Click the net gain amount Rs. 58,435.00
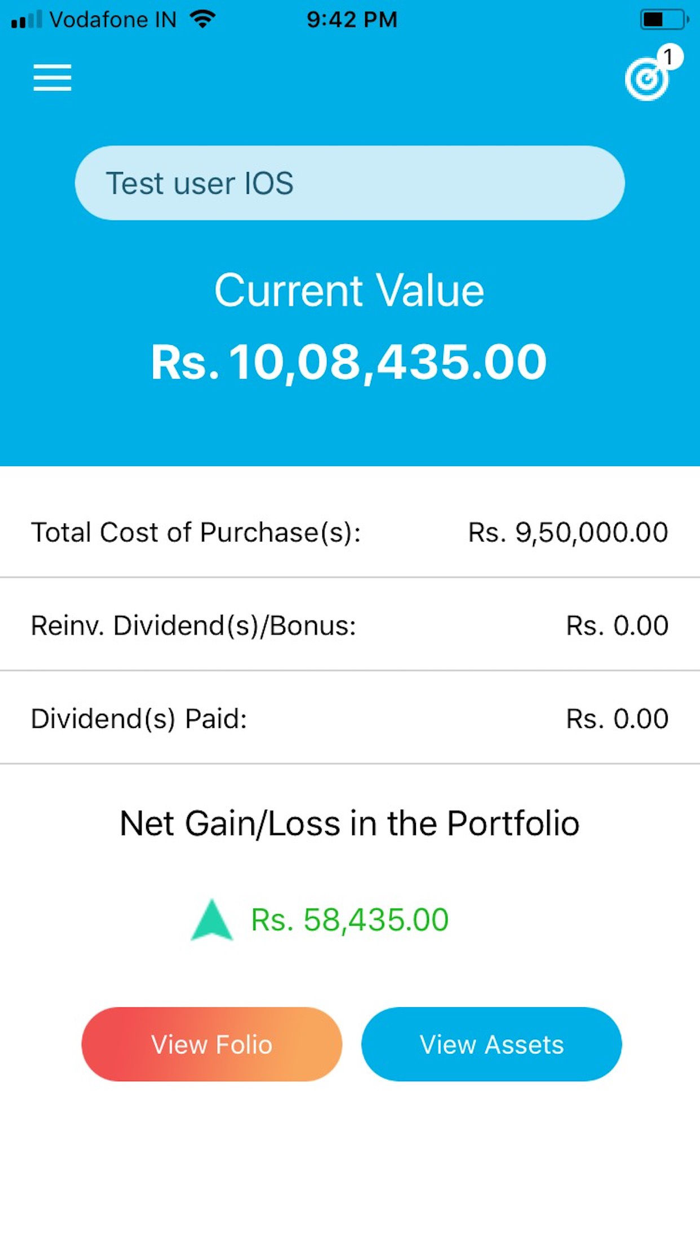The height and width of the screenshot is (1244, 700). [349, 919]
